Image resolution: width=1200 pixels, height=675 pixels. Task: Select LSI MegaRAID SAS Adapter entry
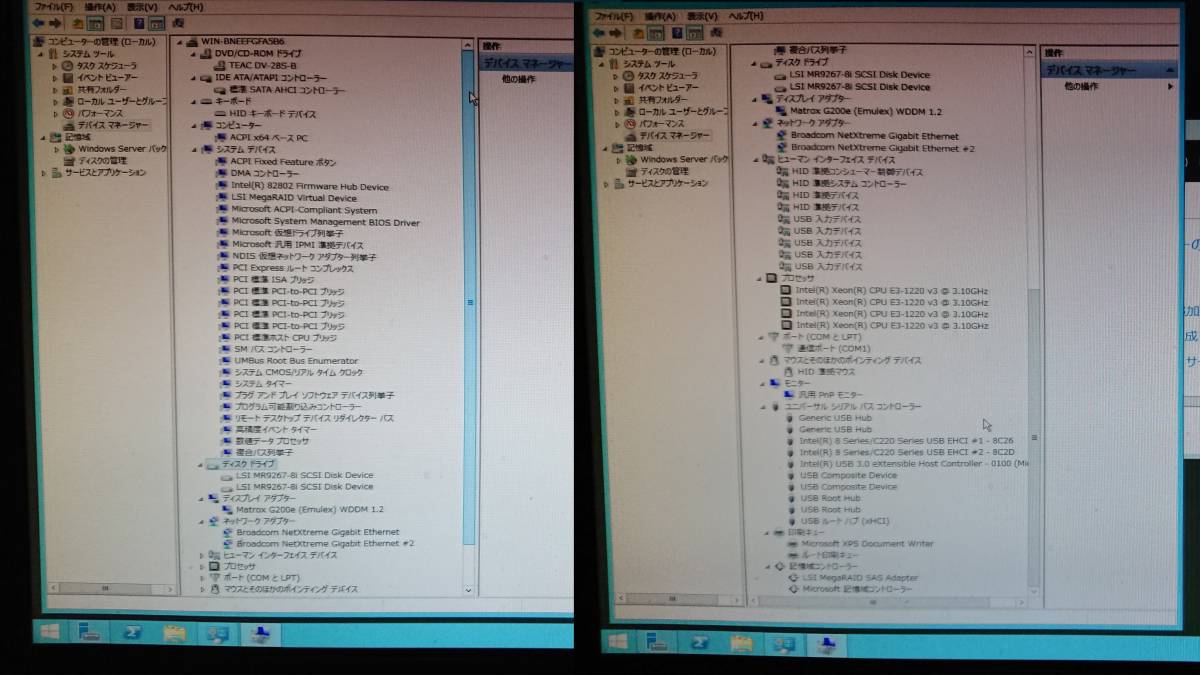(860, 577)
